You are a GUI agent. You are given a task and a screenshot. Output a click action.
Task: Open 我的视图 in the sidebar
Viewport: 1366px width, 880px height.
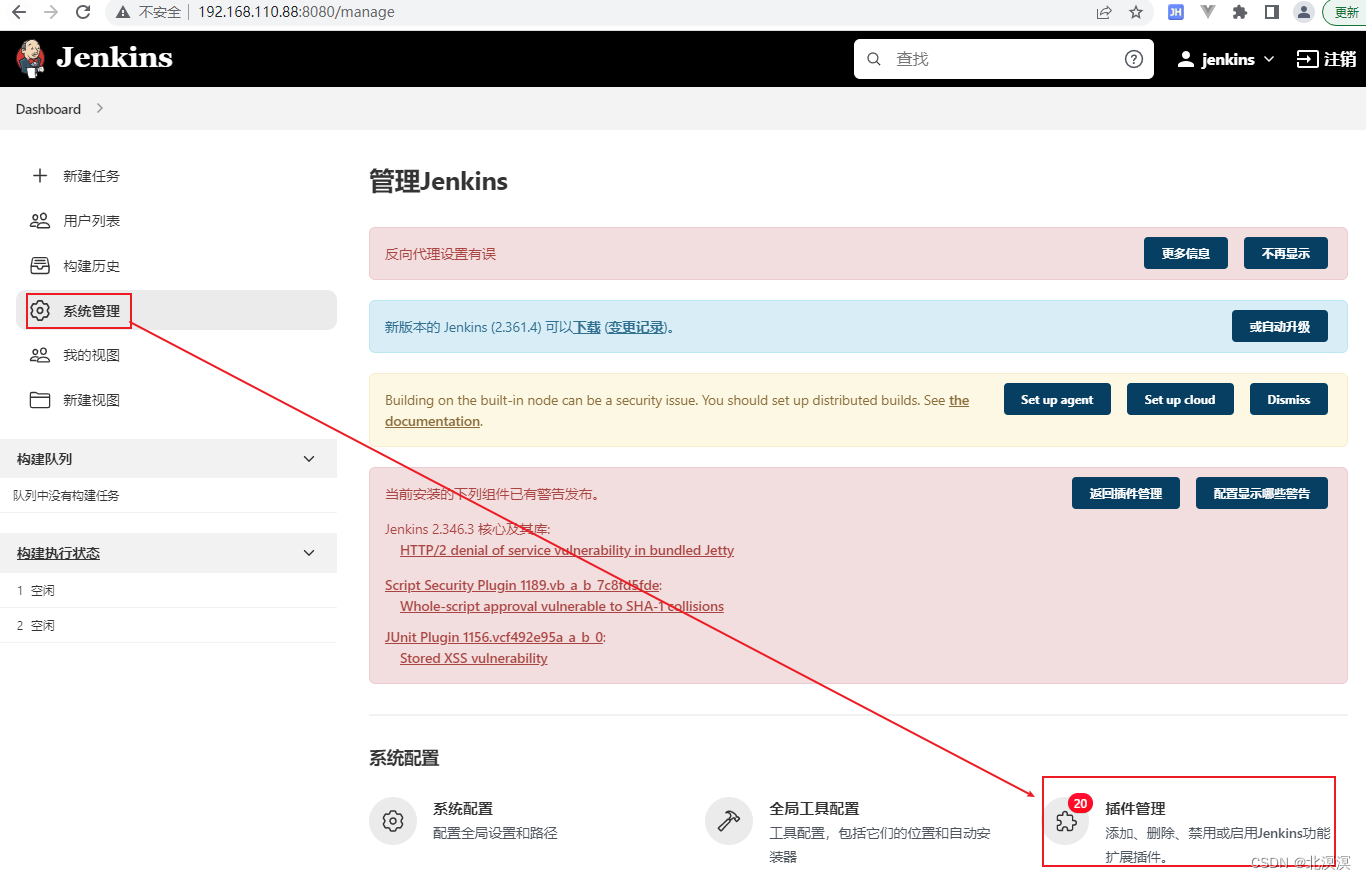pyautogui.click(x=176, y=355)
